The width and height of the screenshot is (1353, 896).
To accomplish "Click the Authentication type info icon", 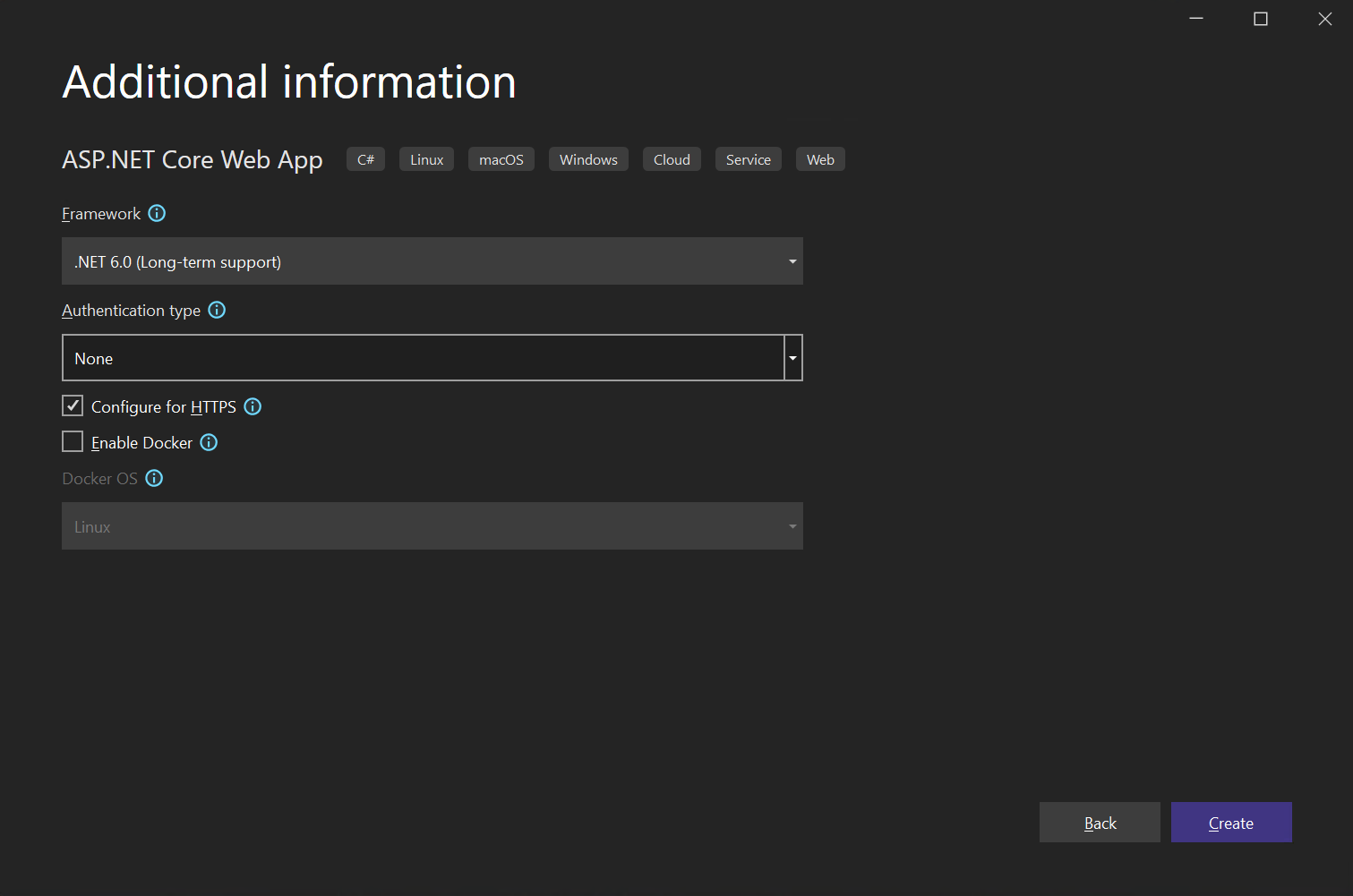I will point(217,310).
